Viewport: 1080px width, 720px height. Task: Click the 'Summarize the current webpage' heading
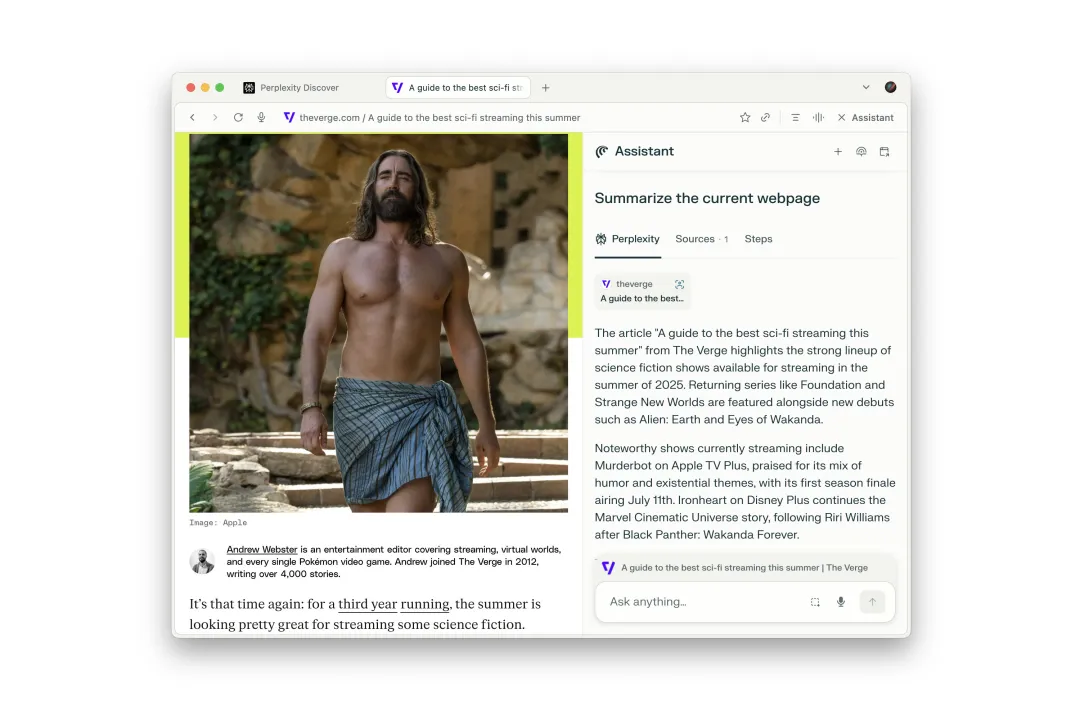pos(707,198)
